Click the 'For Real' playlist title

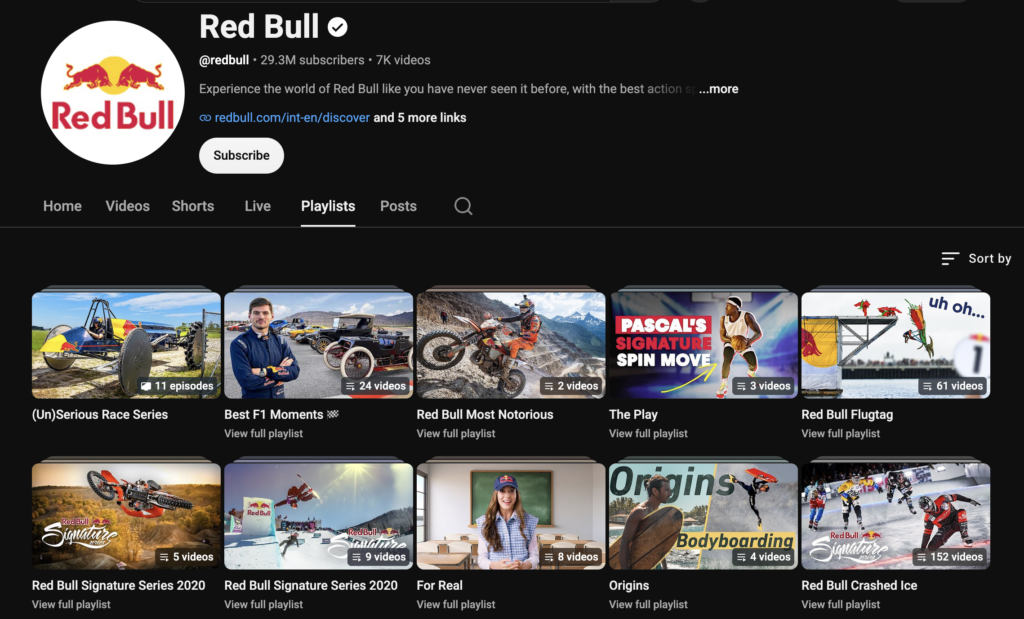tap(440, 586)
